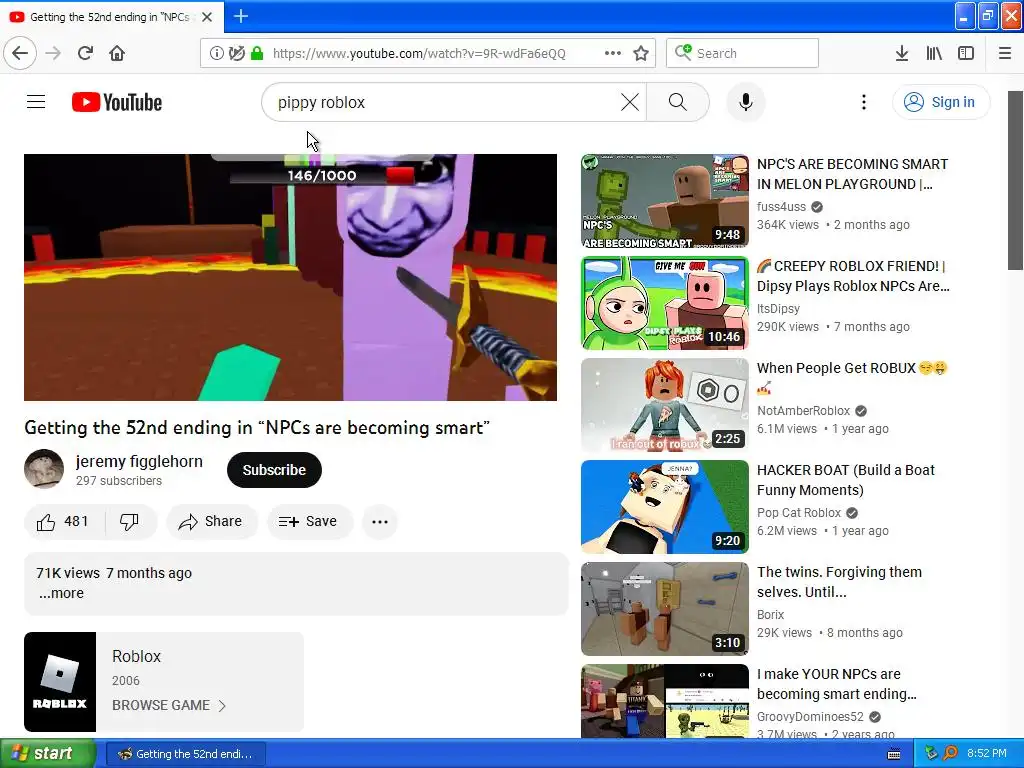This screenshot has height=768, width=1024.
Task: Bookmark this page with the star icon
Action: (641, 53)
